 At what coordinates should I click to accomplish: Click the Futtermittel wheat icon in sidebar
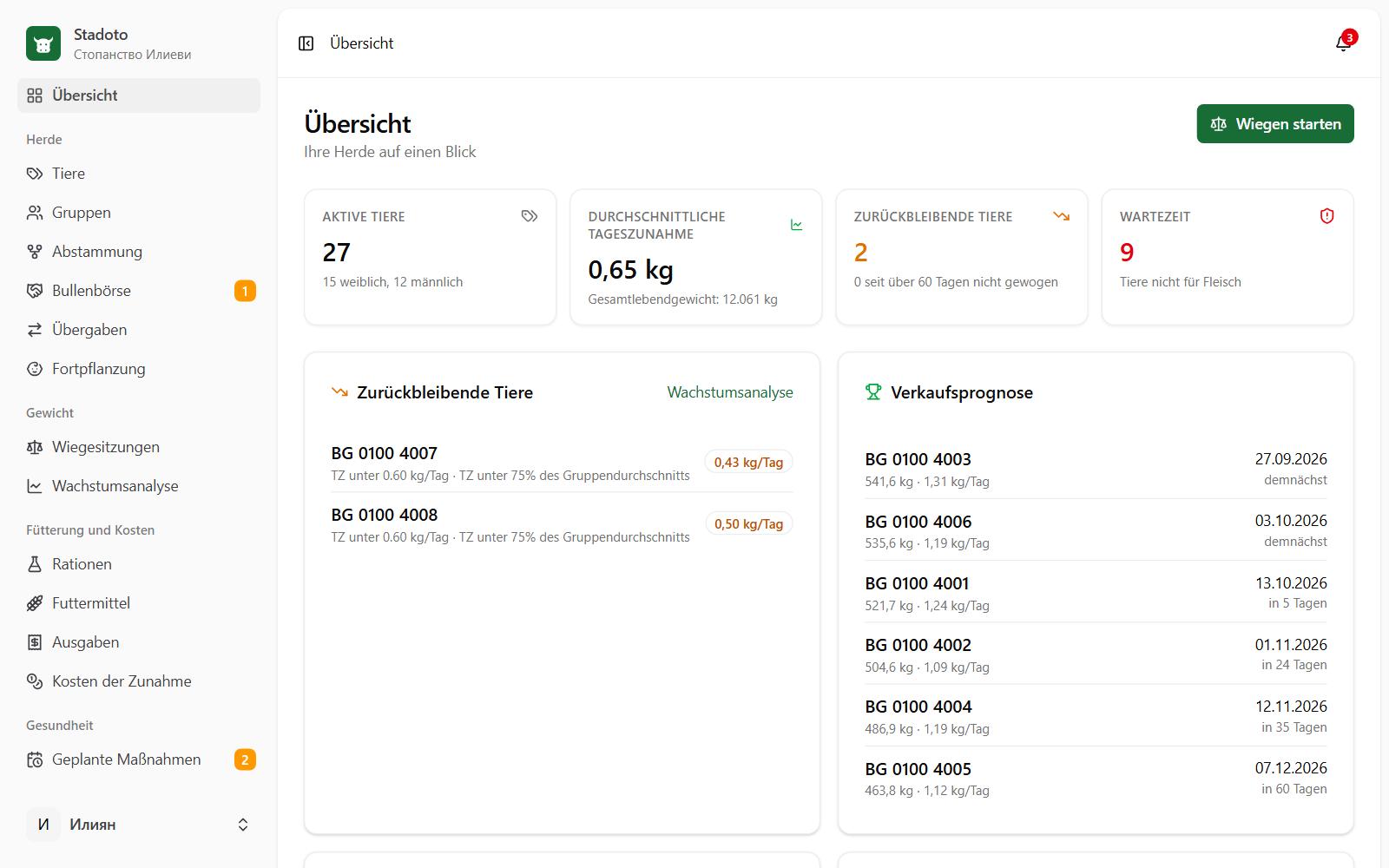point(35,603)
